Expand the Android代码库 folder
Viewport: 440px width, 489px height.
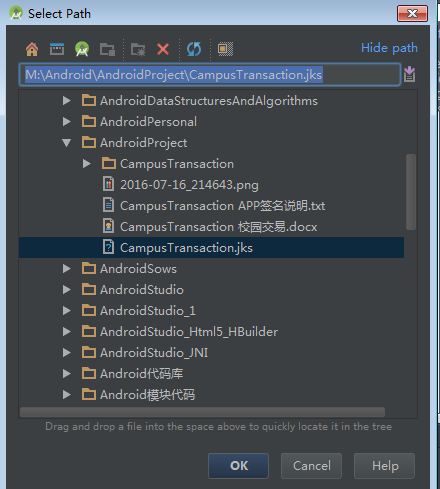(67, 373)
